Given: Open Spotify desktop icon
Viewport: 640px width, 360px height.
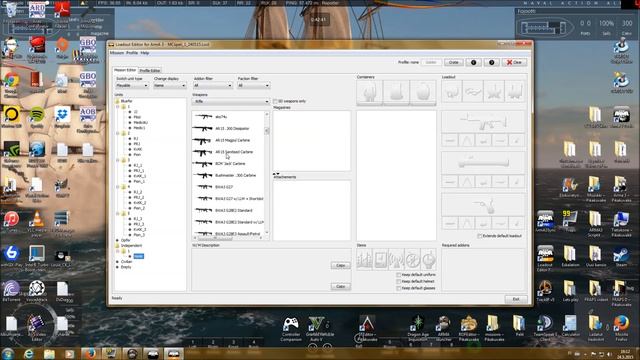Looking at the screenshot, I should click(x=37, y=115).
